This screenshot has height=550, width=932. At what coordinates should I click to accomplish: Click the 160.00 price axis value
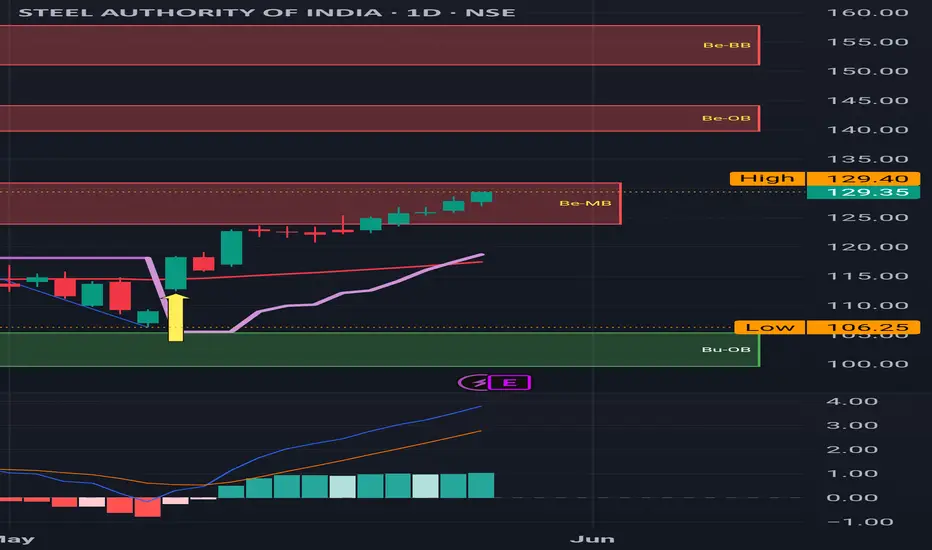click(867, 12)
